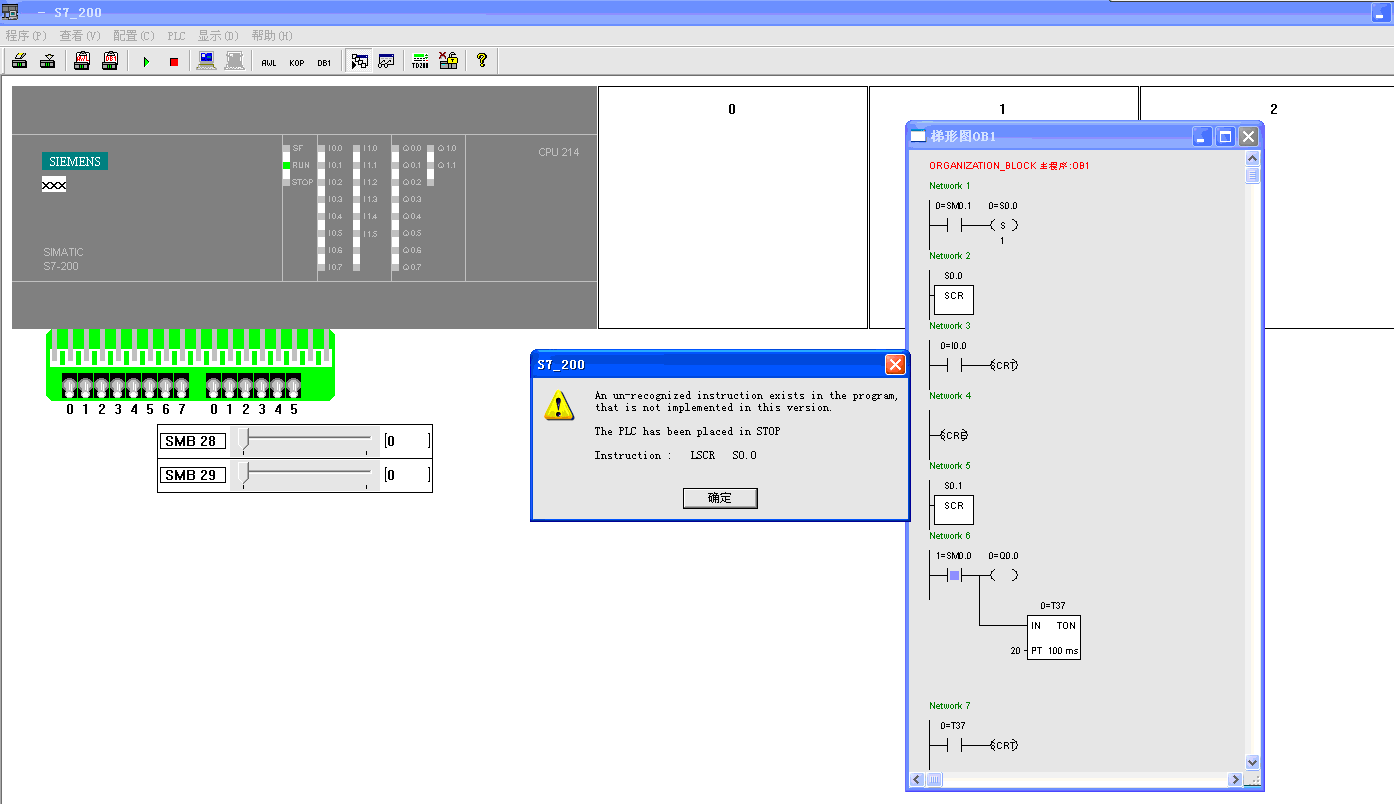Click the padlock with red X icon
Viewport: 1394px width, 804px height.
point(449,61)
